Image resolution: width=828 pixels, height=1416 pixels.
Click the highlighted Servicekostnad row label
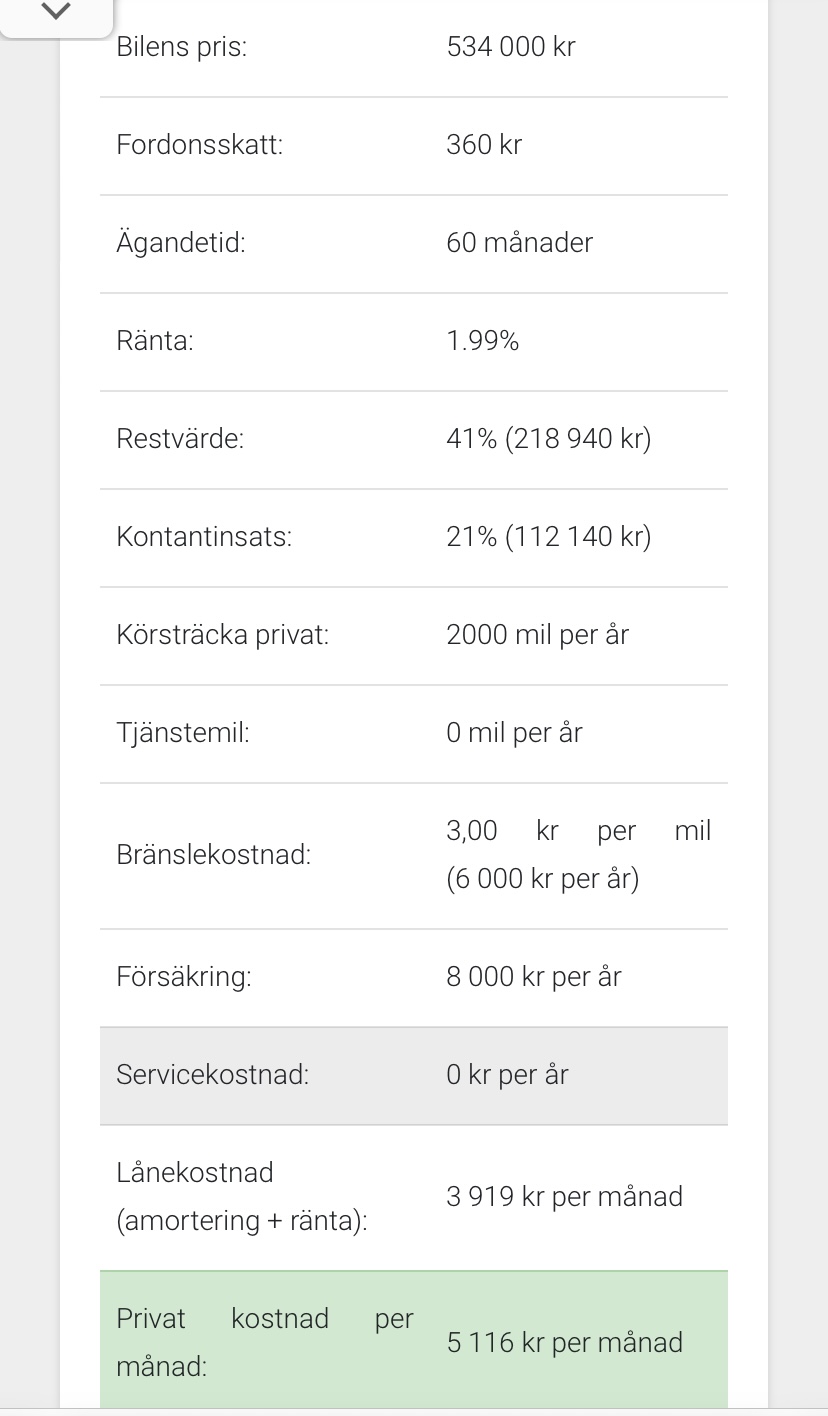(212, 1075)
